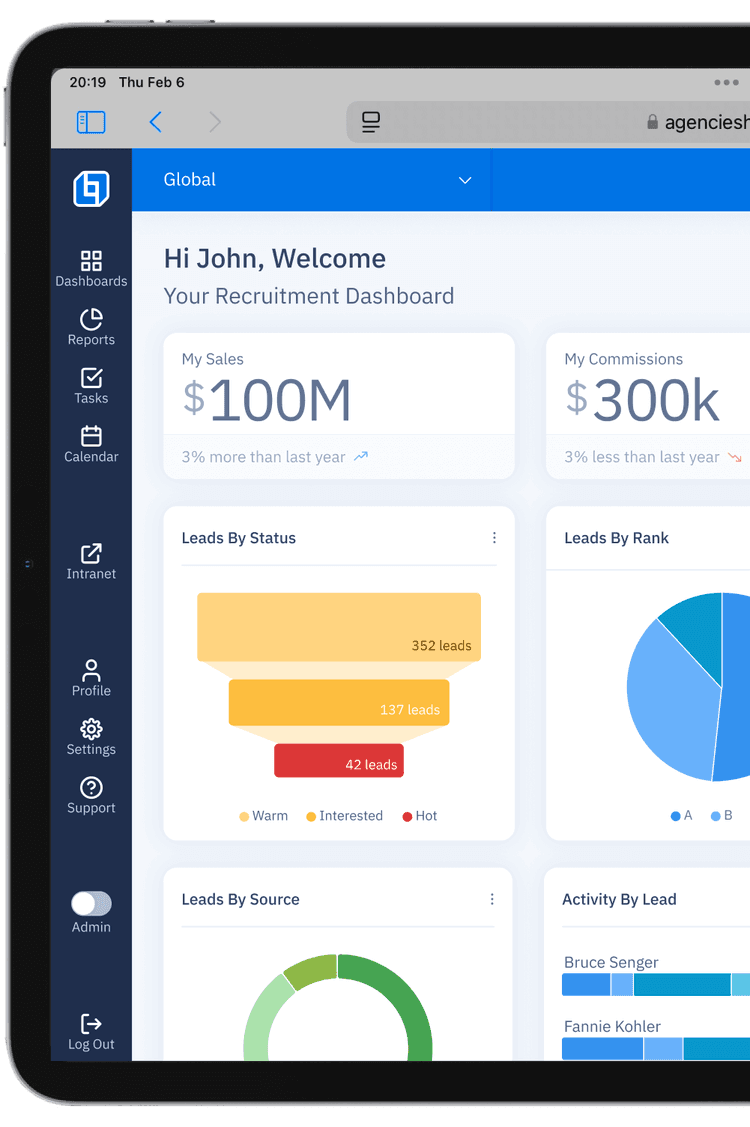The height and width of the screenshot is (1127, 750).
Task: Click the red 42 leads funnel segment
Action: [339, 761]
